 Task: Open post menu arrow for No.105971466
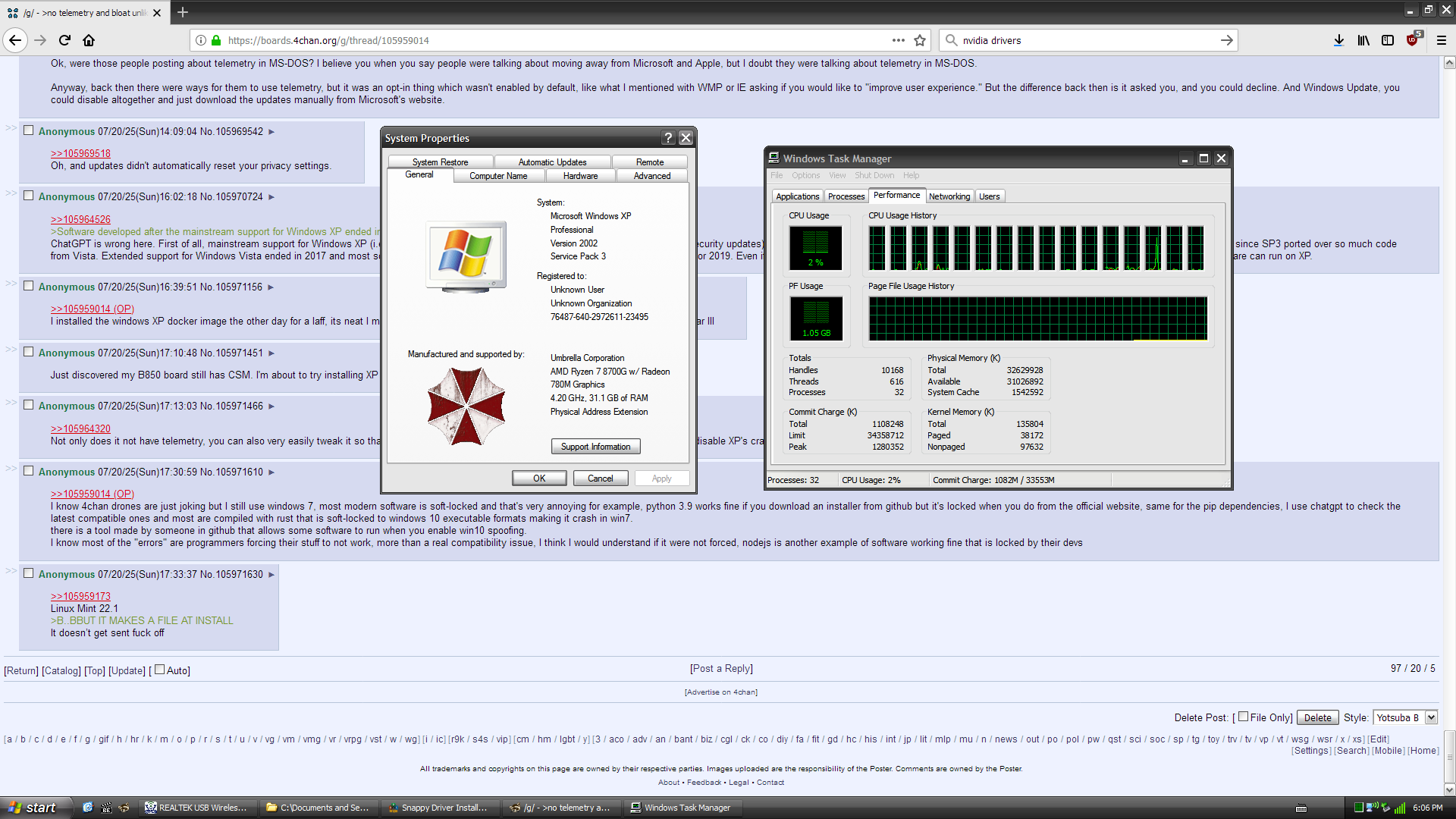click(271, 406)
